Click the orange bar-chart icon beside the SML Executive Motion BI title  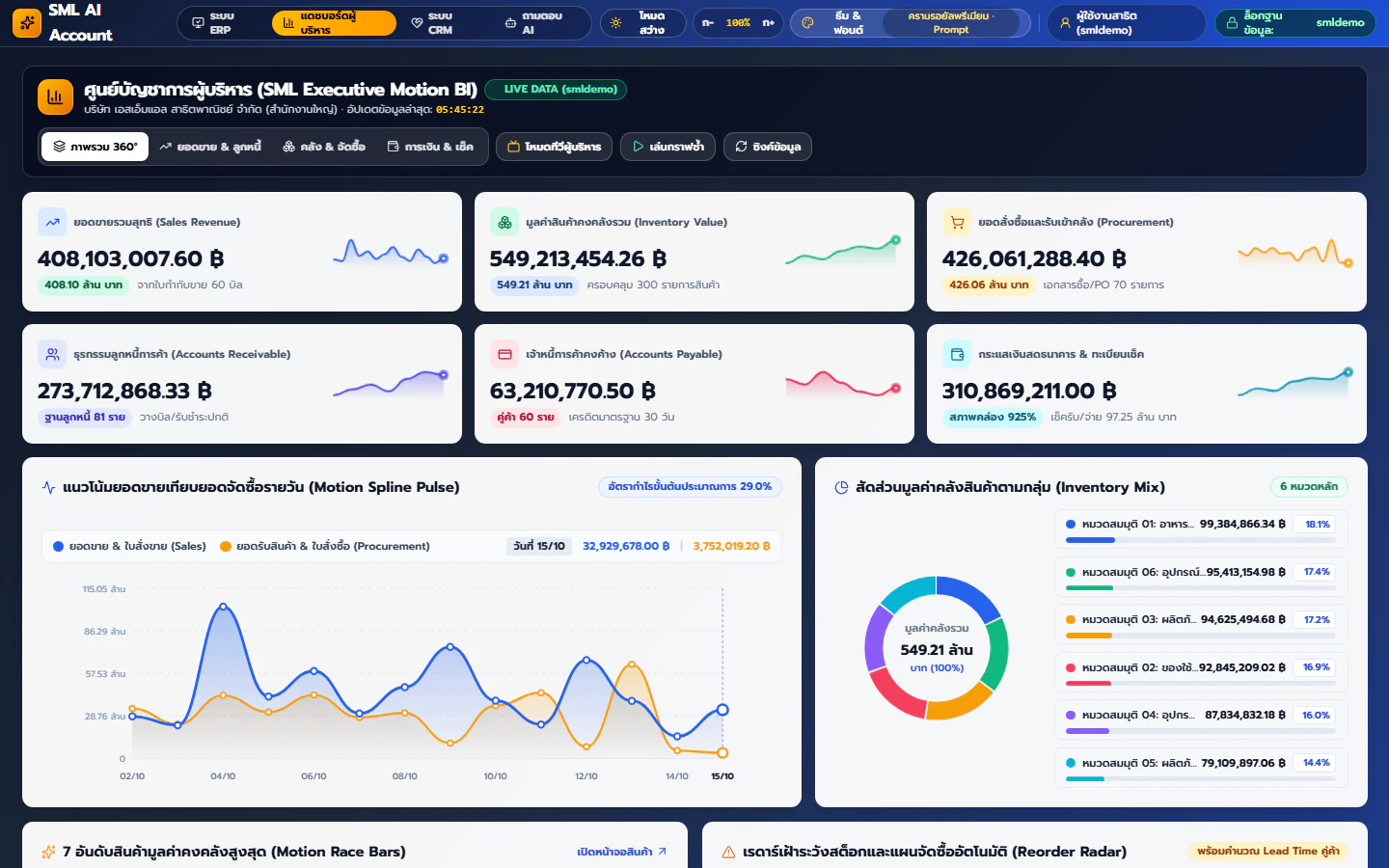click(55, 97)
